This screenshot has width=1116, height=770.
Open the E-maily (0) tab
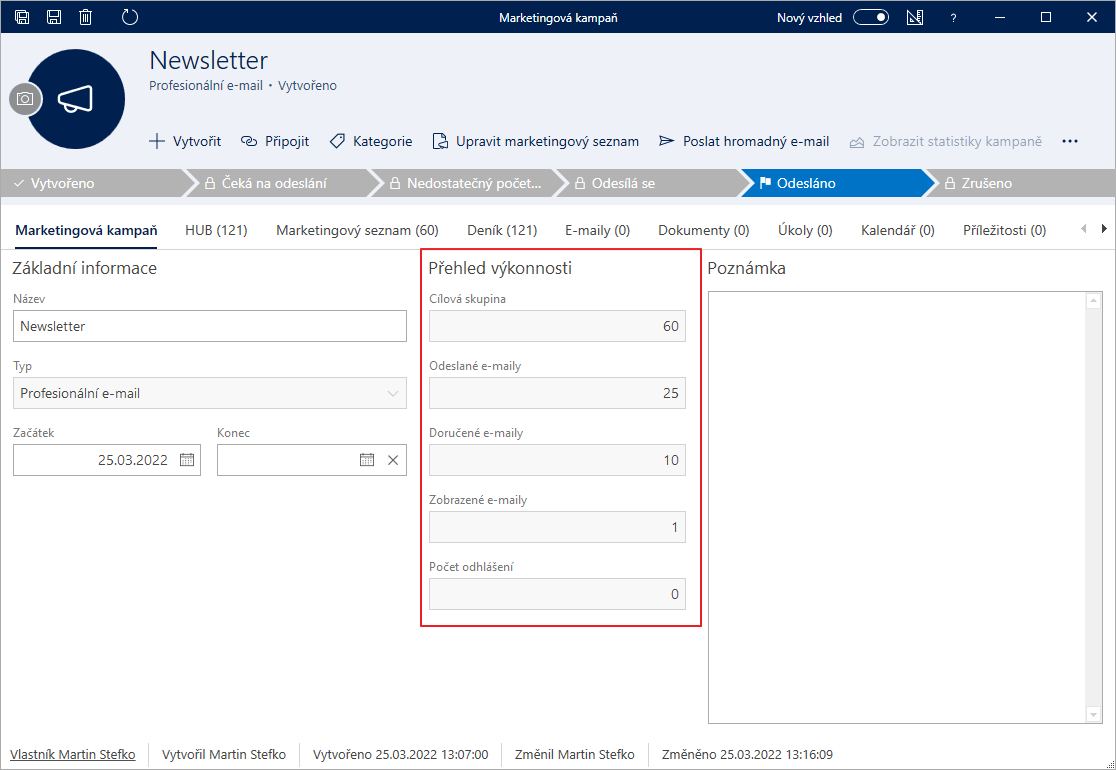[597, 231]
